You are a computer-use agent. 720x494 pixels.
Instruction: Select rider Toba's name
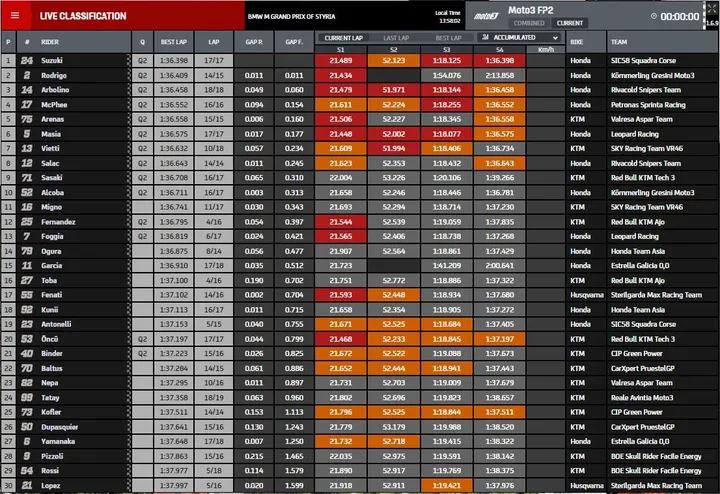tap(49, 281)
